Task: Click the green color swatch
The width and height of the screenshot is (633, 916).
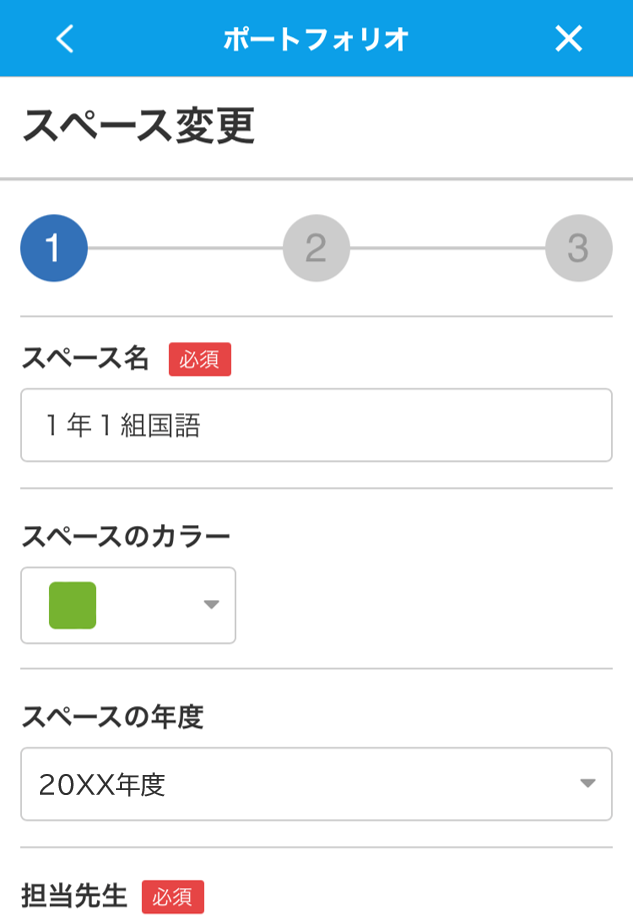Action: coord(72,605)
